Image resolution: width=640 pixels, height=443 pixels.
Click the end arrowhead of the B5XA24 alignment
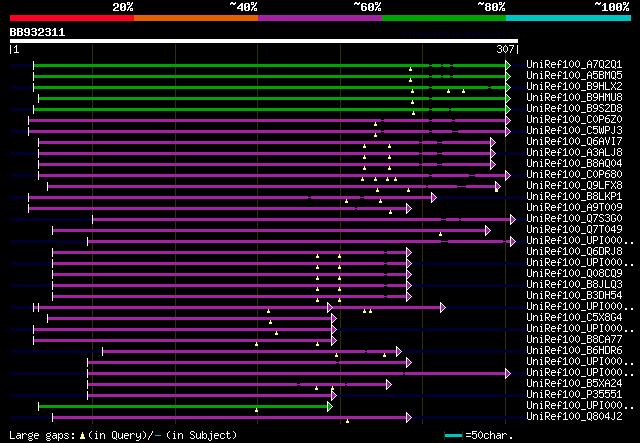389,385
